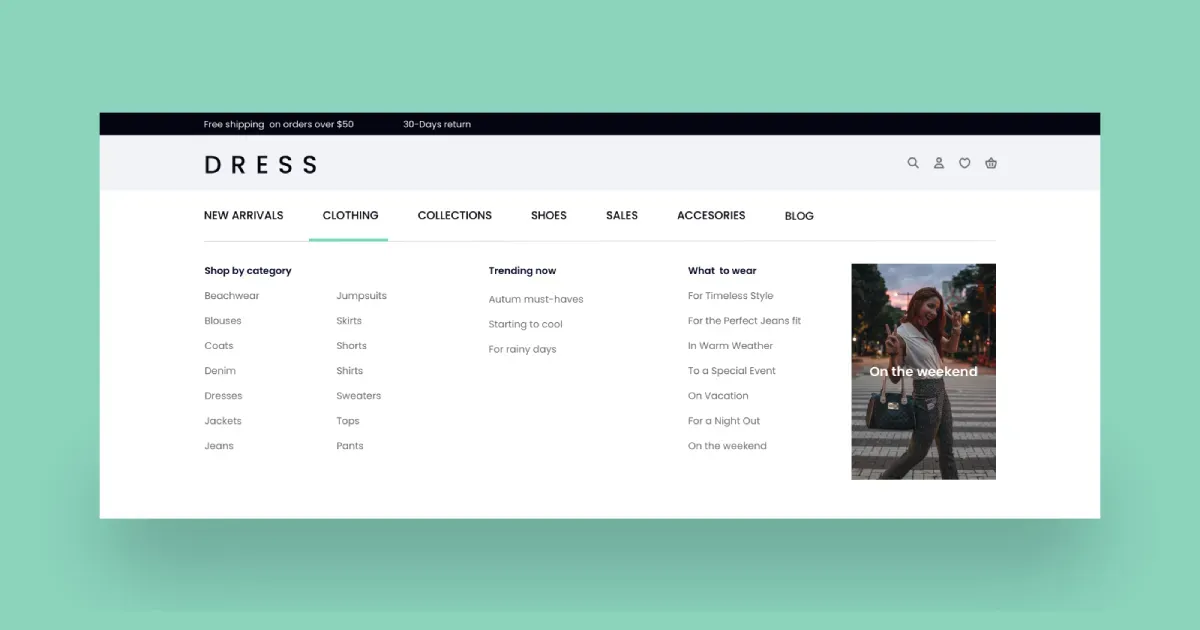Select the Denim category link

(x=220, y=370)
